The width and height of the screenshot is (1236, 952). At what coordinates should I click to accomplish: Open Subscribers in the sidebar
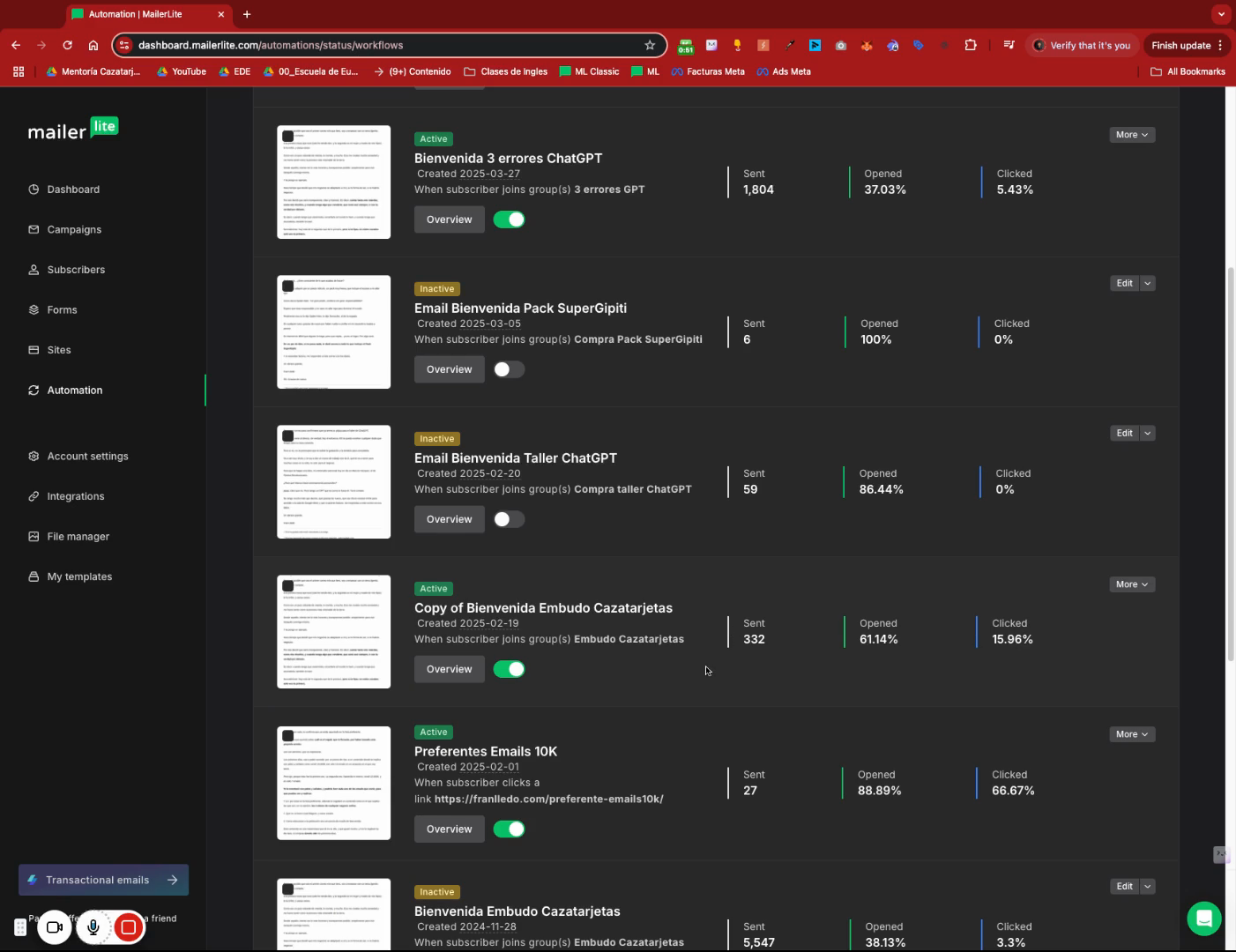coord(76,270)
